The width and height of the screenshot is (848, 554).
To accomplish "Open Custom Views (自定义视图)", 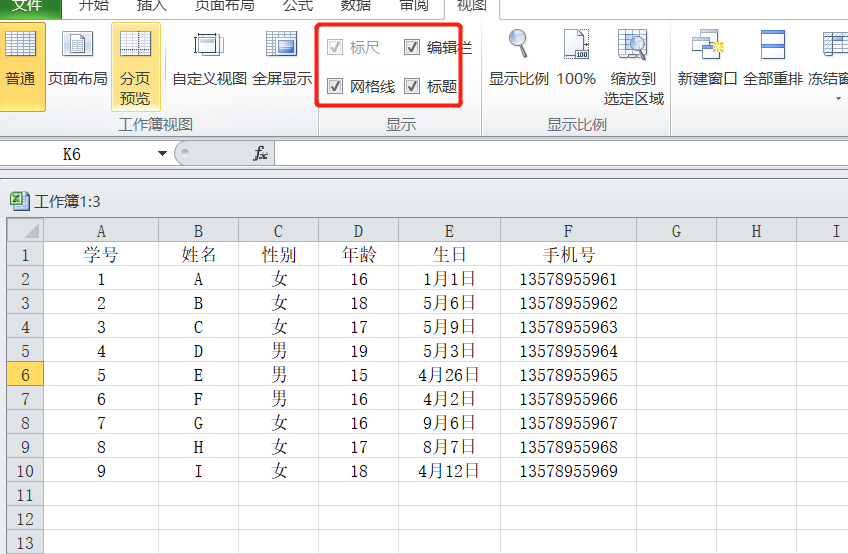I will (x=209, y=60).
